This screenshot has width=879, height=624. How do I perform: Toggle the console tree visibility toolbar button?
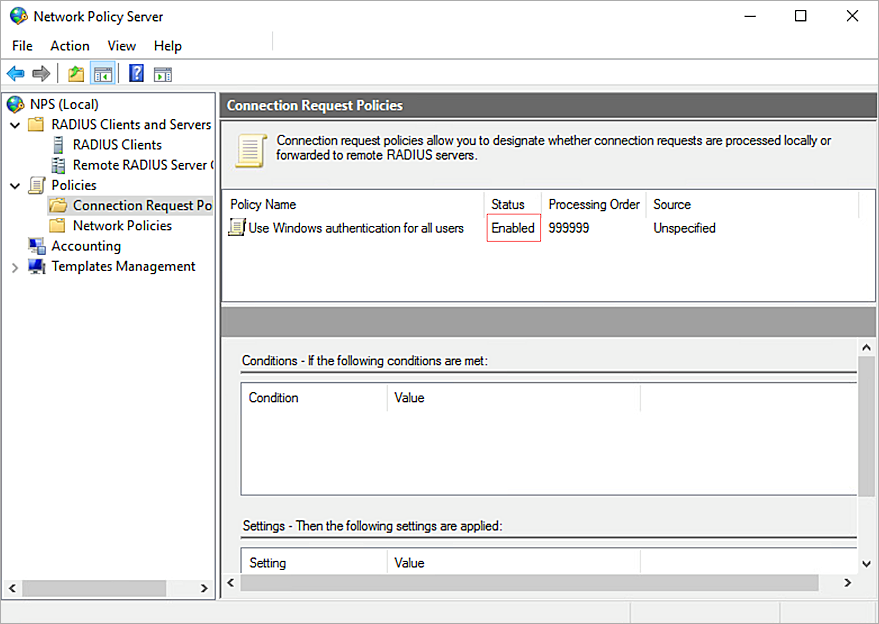[x=103, y=72]
